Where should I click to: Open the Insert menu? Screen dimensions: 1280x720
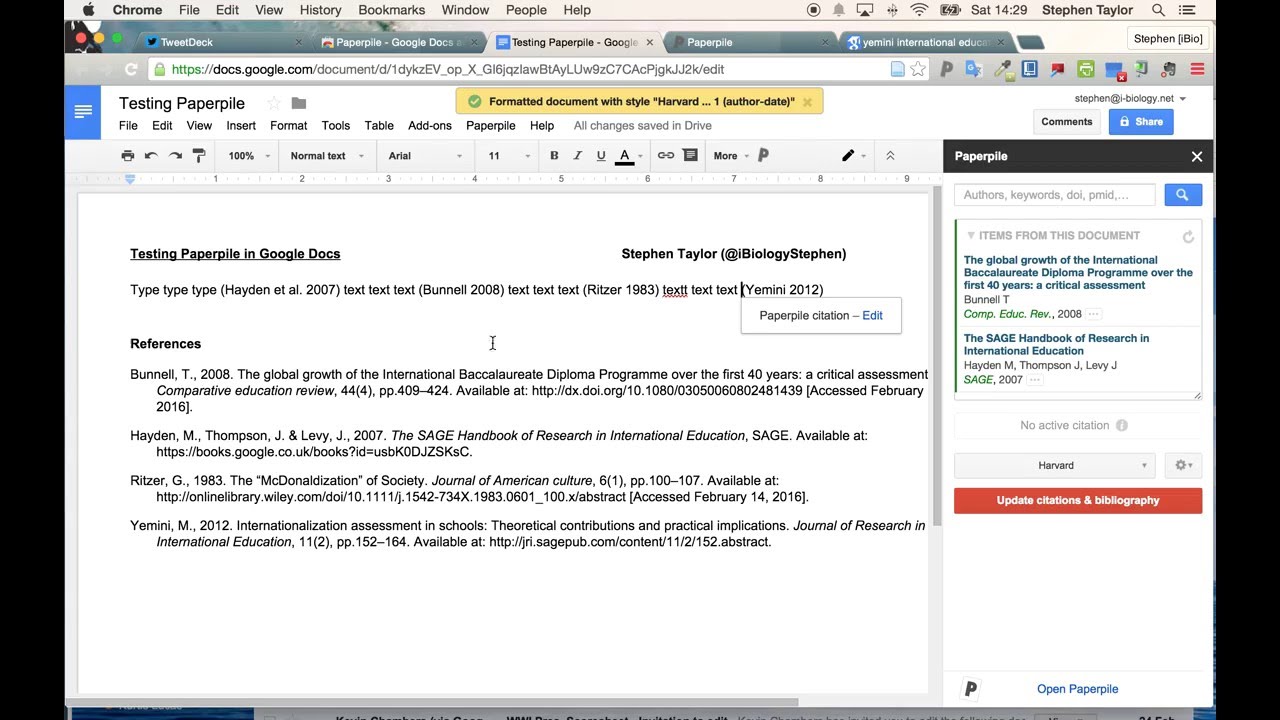[x=241, y=126]
